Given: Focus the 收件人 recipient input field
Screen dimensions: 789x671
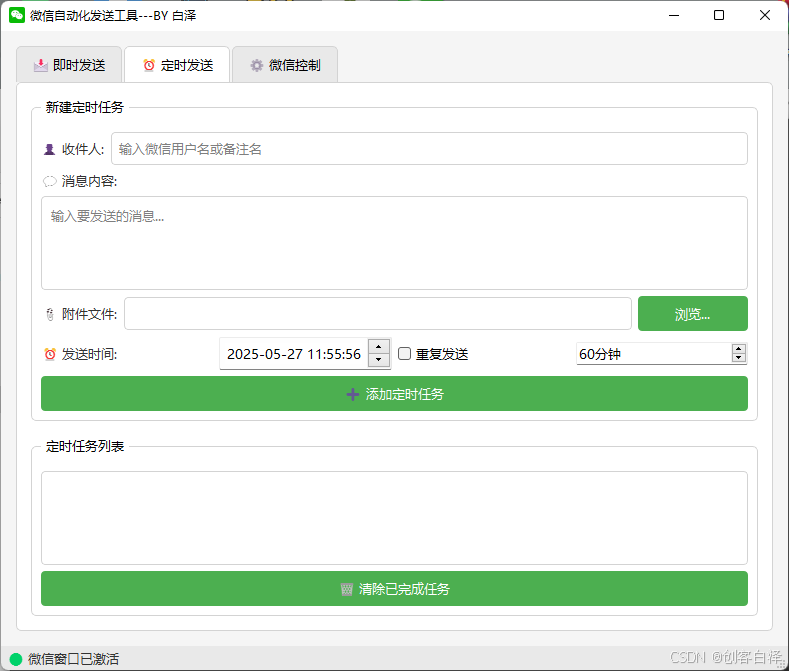Looking at the screenshot, I should coord(429,148).
